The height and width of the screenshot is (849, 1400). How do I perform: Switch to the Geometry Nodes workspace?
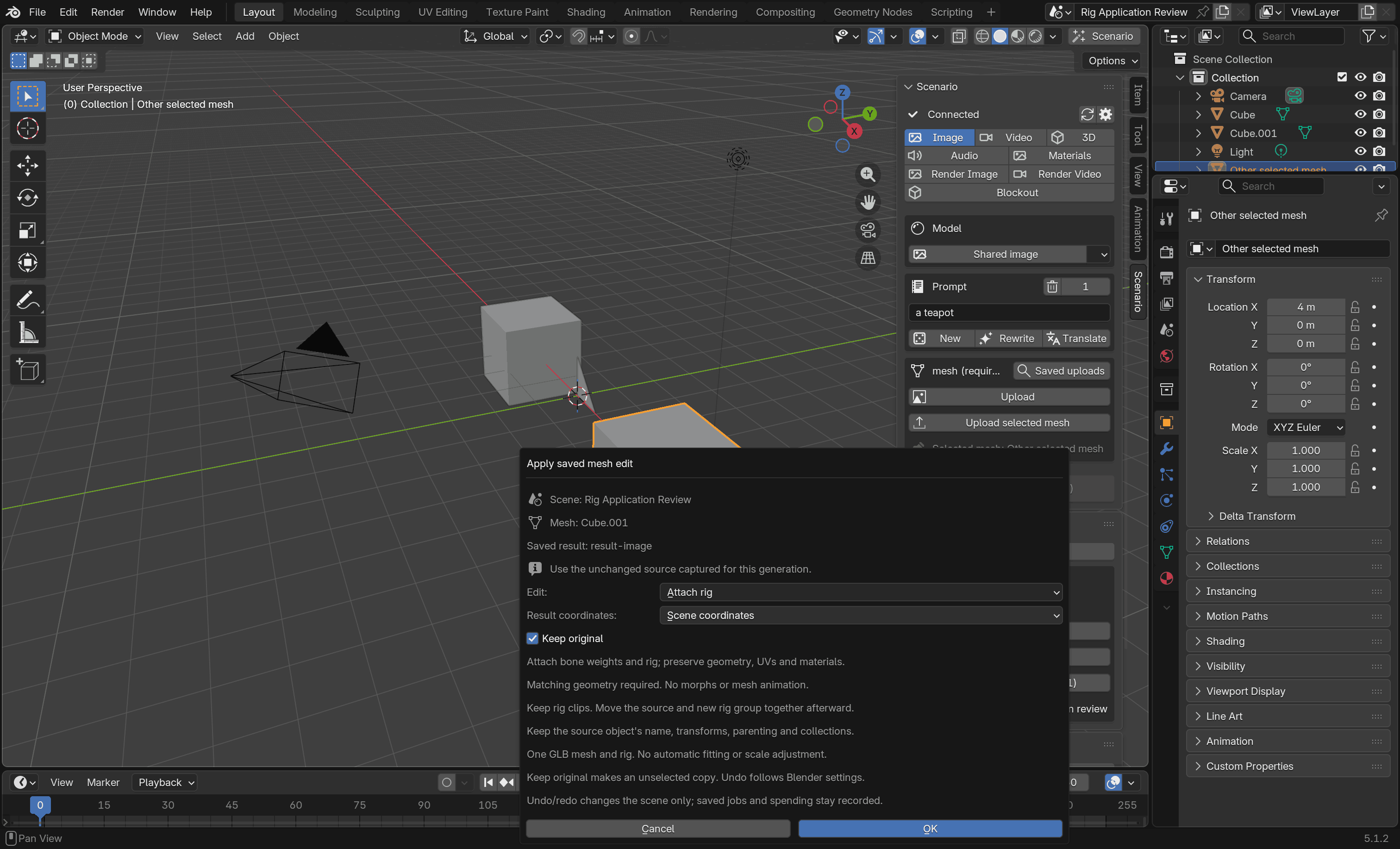(x=872, y=12)
